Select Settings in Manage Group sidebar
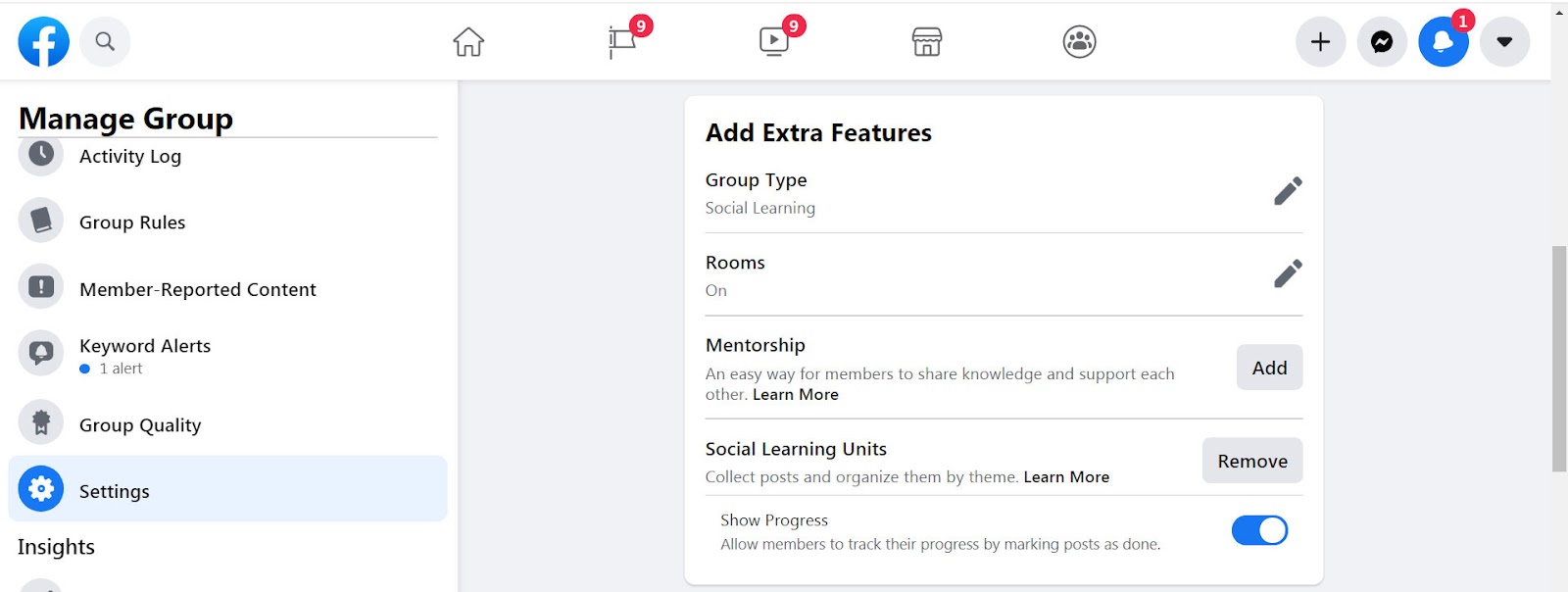This screenshot has height=592, width=1568. (x=227, y=489)
